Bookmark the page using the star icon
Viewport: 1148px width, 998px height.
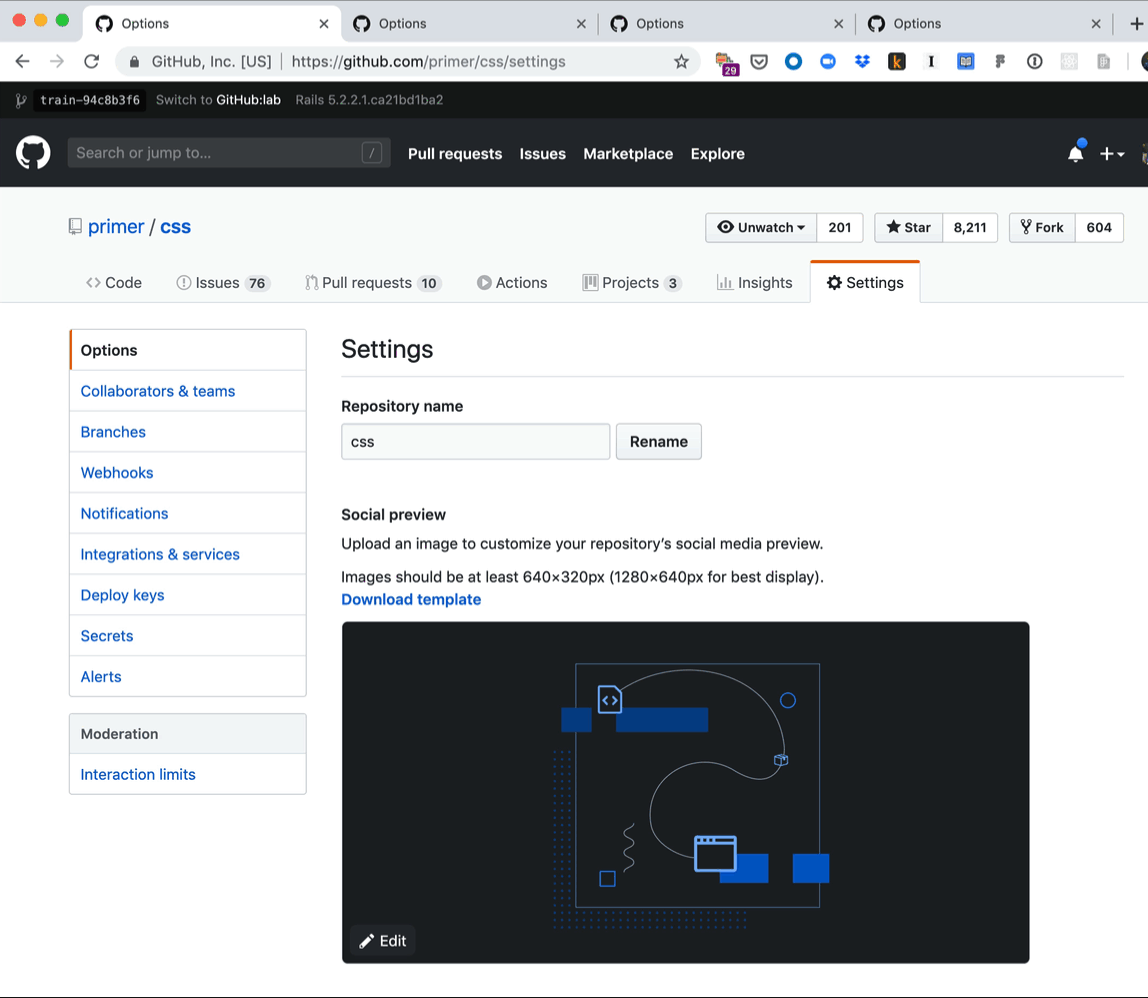pyautogui.click(x=681, y=61)
